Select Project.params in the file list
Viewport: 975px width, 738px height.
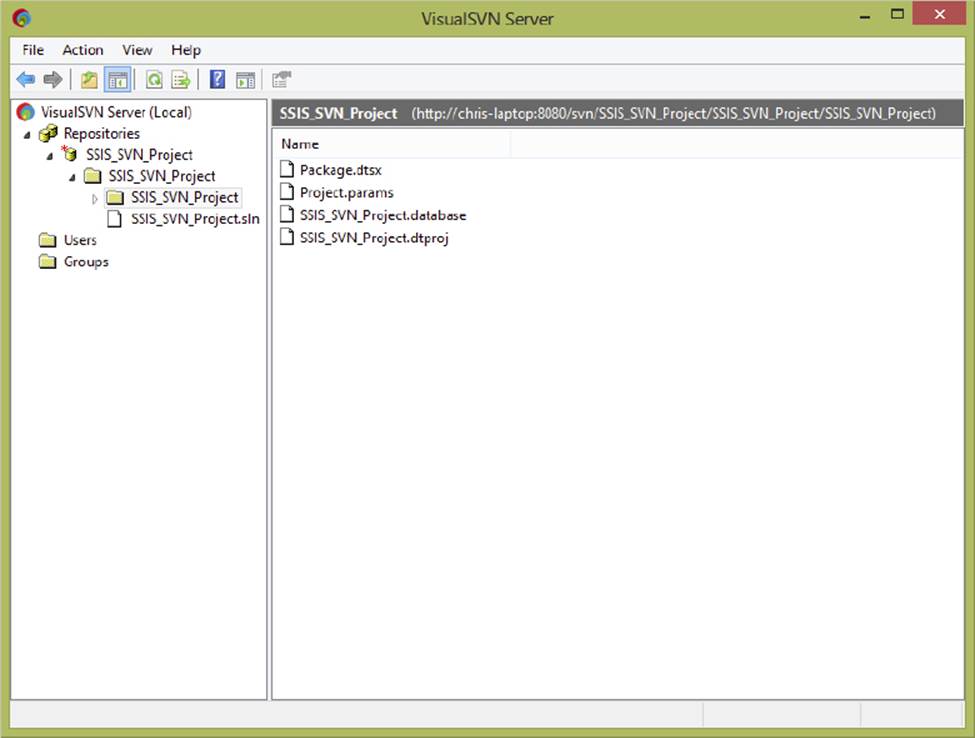click(x=346, y=192)
